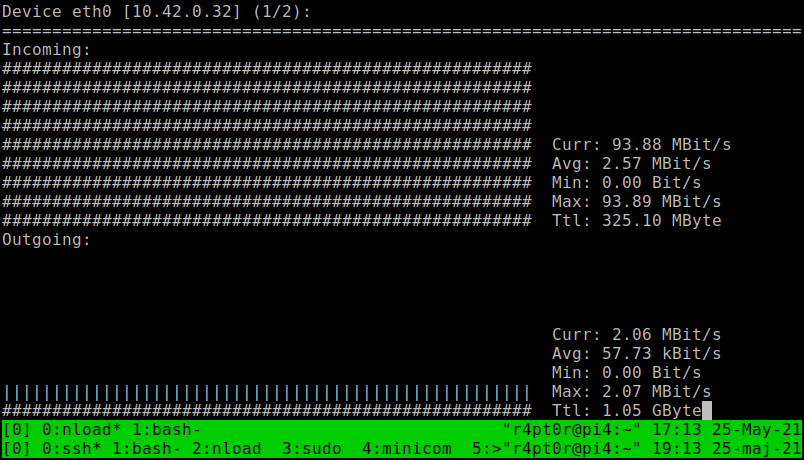This screenshot has height=460, width=804.
Task: Click the 'Incoming:' label
Action: point(47,50)
